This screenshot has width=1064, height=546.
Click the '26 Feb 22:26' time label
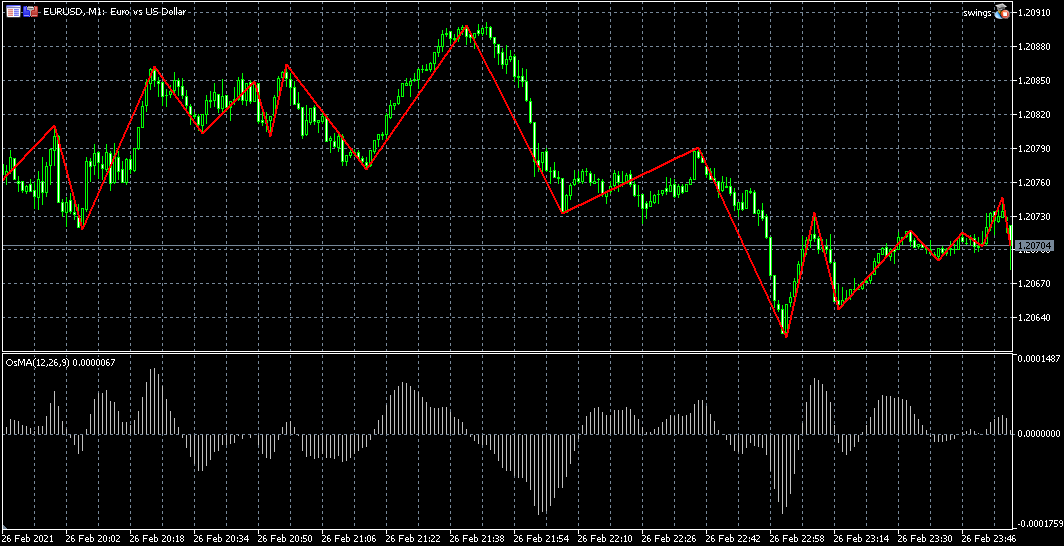(668, 539)
